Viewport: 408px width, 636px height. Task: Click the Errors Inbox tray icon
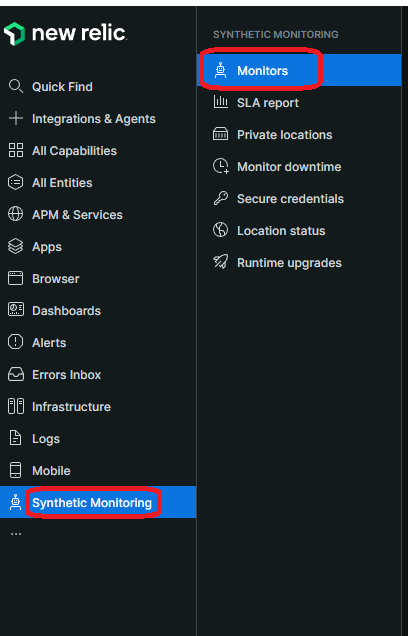click(16, 374)
